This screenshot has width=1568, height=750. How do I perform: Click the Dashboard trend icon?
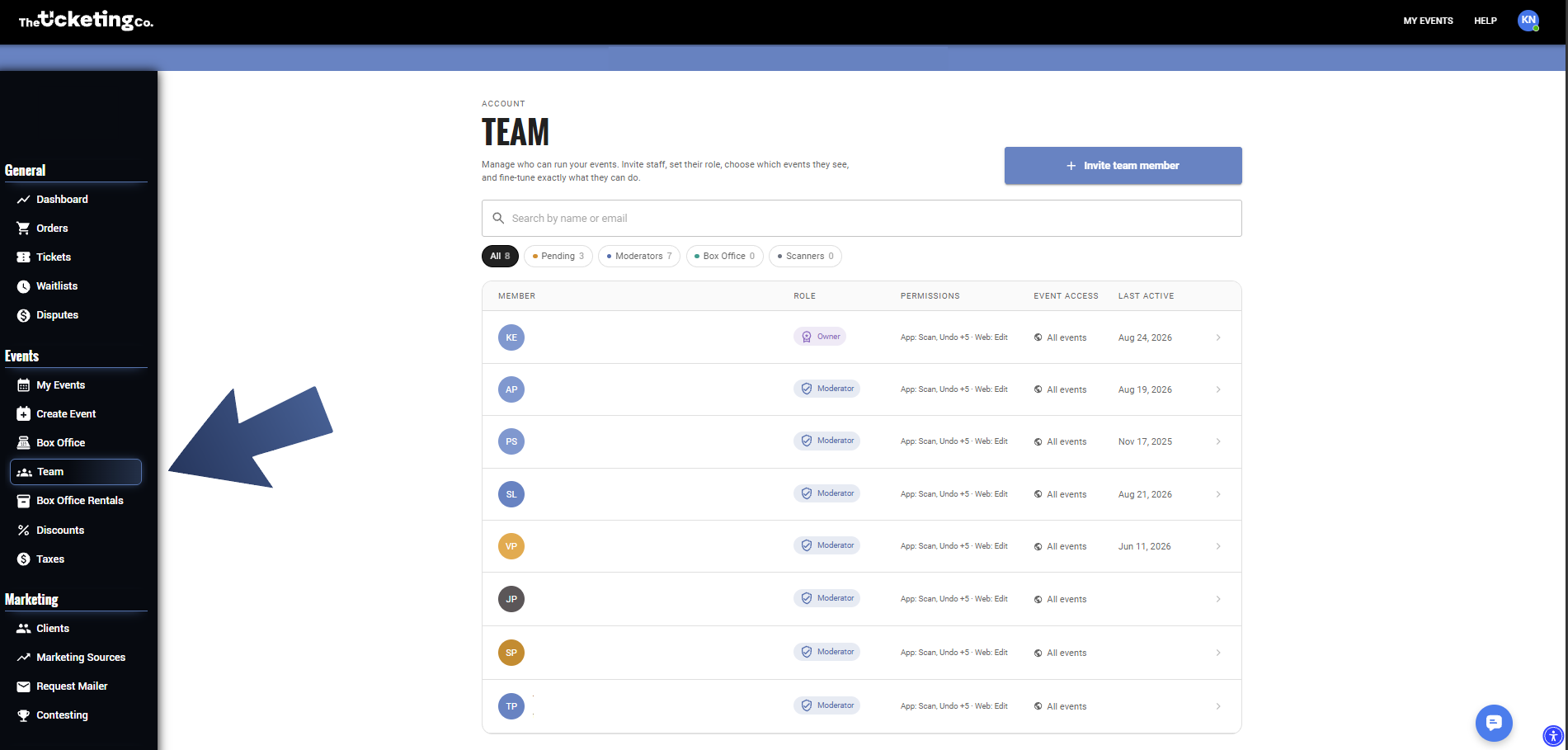pos(23,200)
